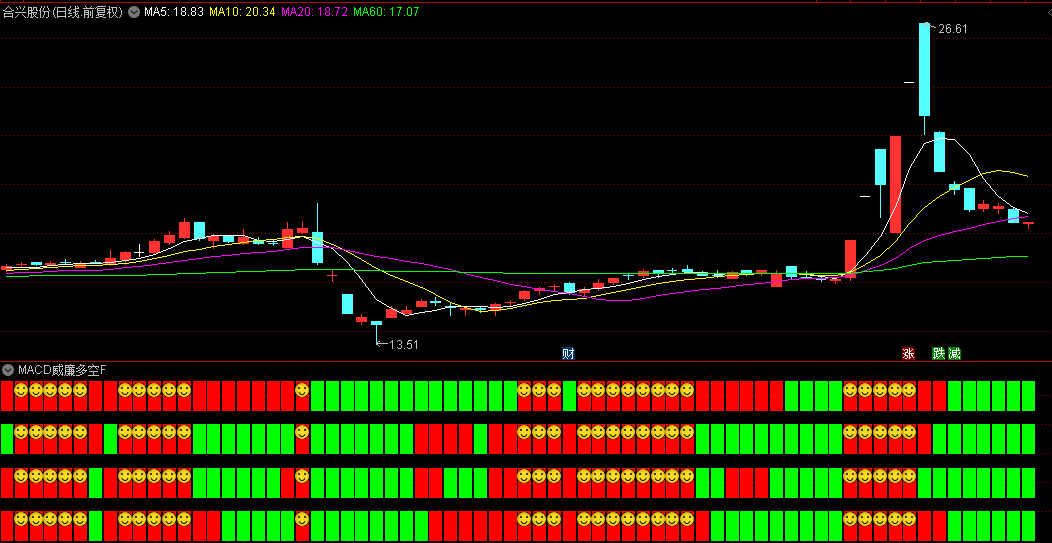Click the green 减 marker icon

pyautogui.click(x=954, y=354)
